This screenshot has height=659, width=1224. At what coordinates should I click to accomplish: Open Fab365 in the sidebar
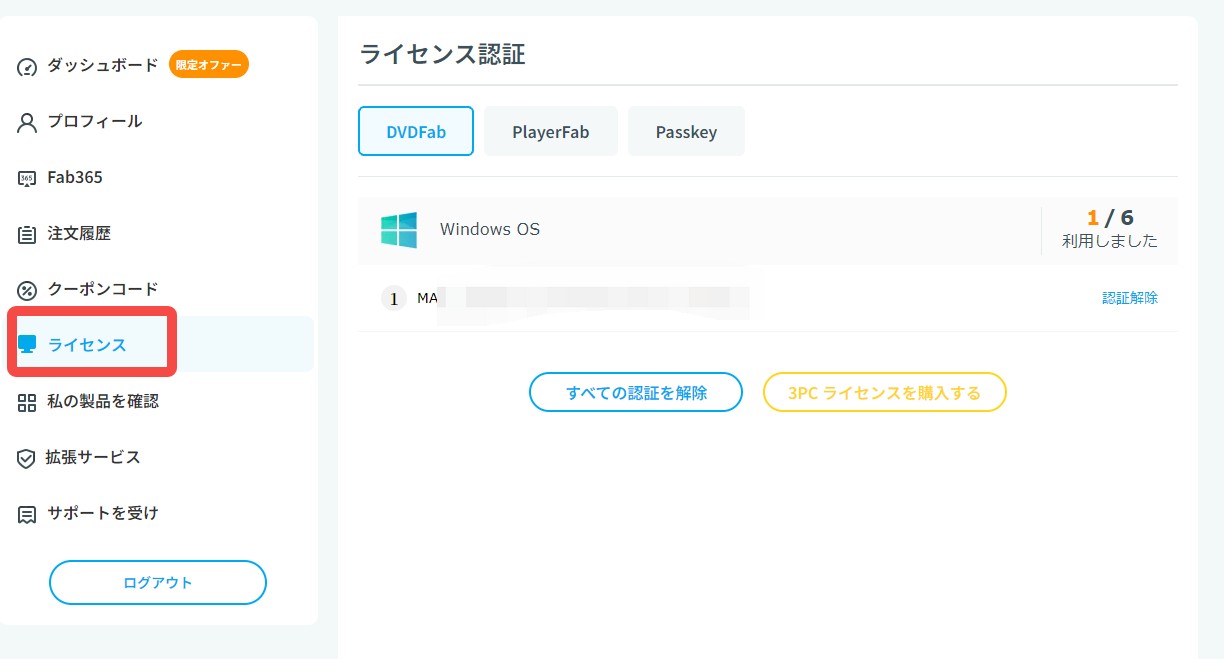pos(75,177)
